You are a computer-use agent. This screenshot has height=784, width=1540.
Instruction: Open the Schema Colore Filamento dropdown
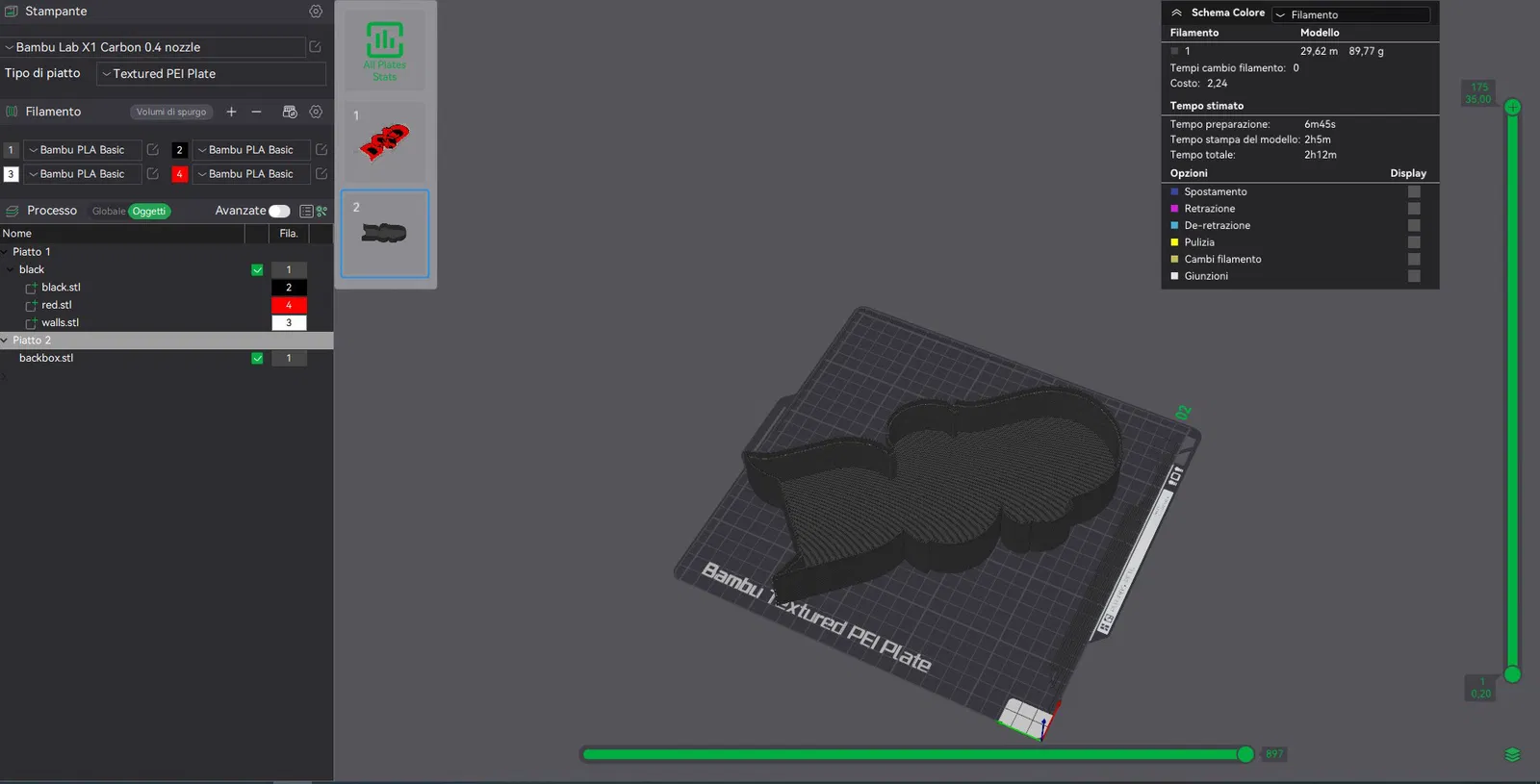pos(1350,14)
